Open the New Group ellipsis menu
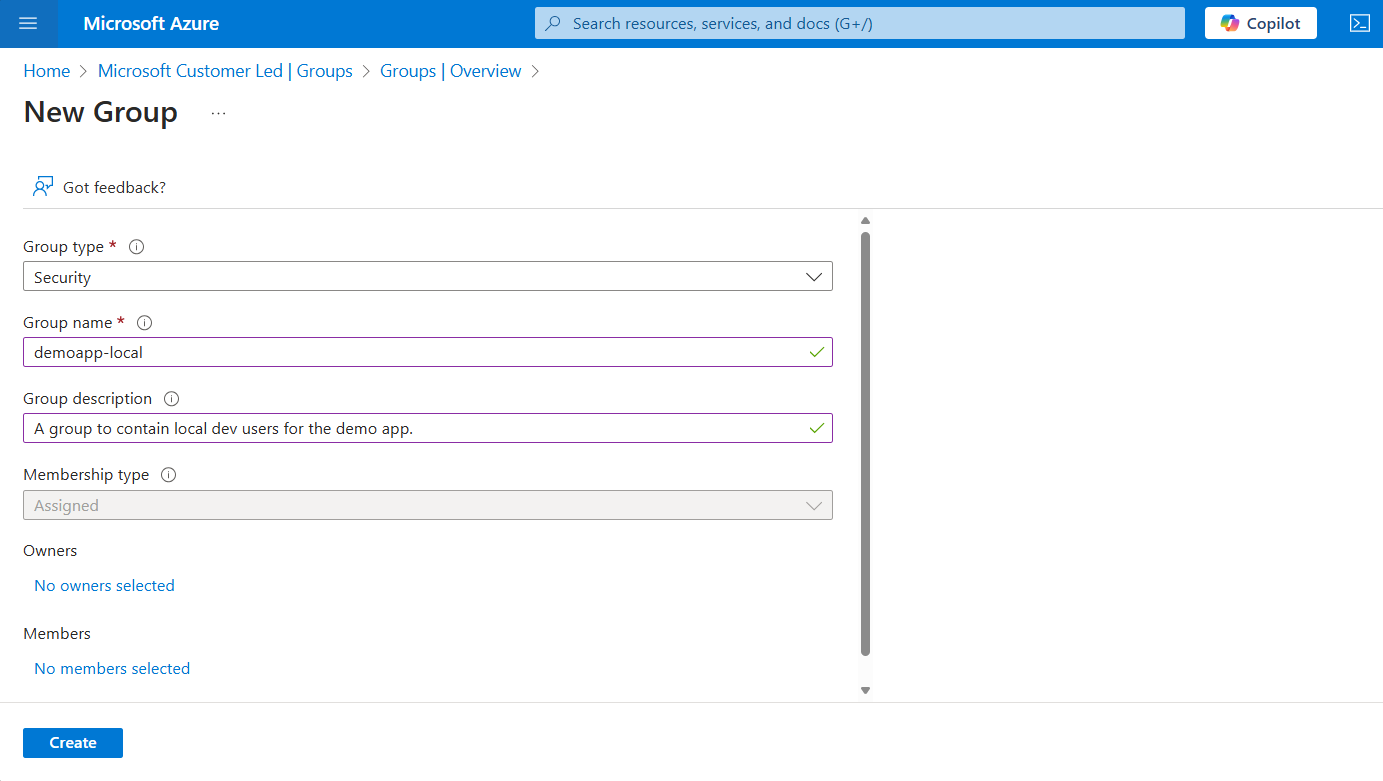This screenshot has height=781, width=1383. [218, 113]
